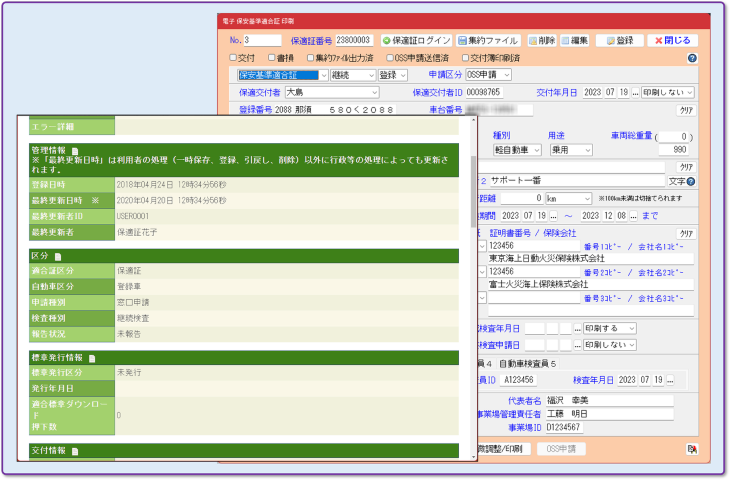Expand the dropdown left of the empty third certificate number
This screenshot has height=480, width=730.
coord(482,298)
